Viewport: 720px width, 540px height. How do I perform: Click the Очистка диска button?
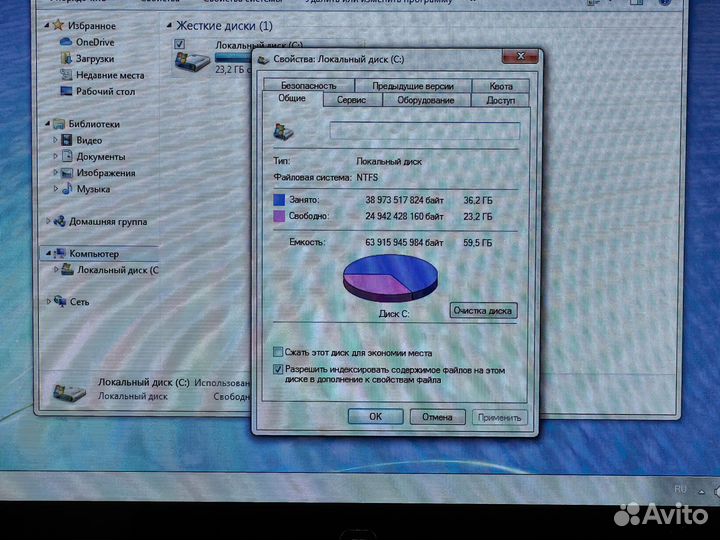click(x=483, y=310)
